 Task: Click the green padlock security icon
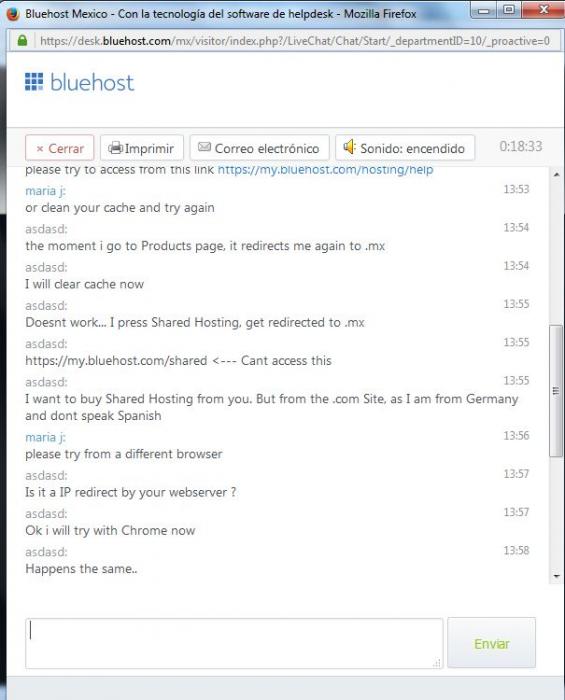point(22,41)
